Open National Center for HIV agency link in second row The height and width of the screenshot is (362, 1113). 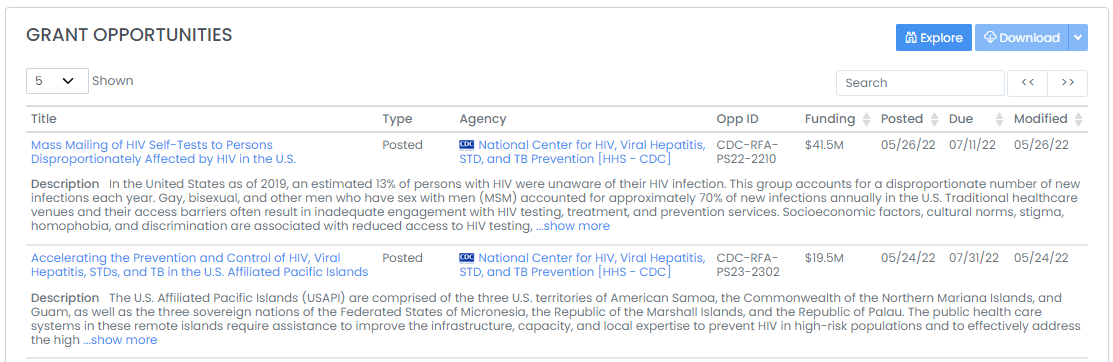click(x=583, y=265)
